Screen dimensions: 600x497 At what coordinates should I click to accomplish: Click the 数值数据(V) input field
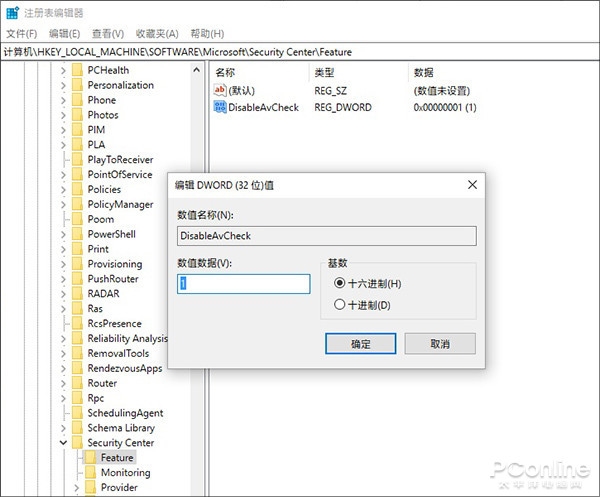(244, 284)
